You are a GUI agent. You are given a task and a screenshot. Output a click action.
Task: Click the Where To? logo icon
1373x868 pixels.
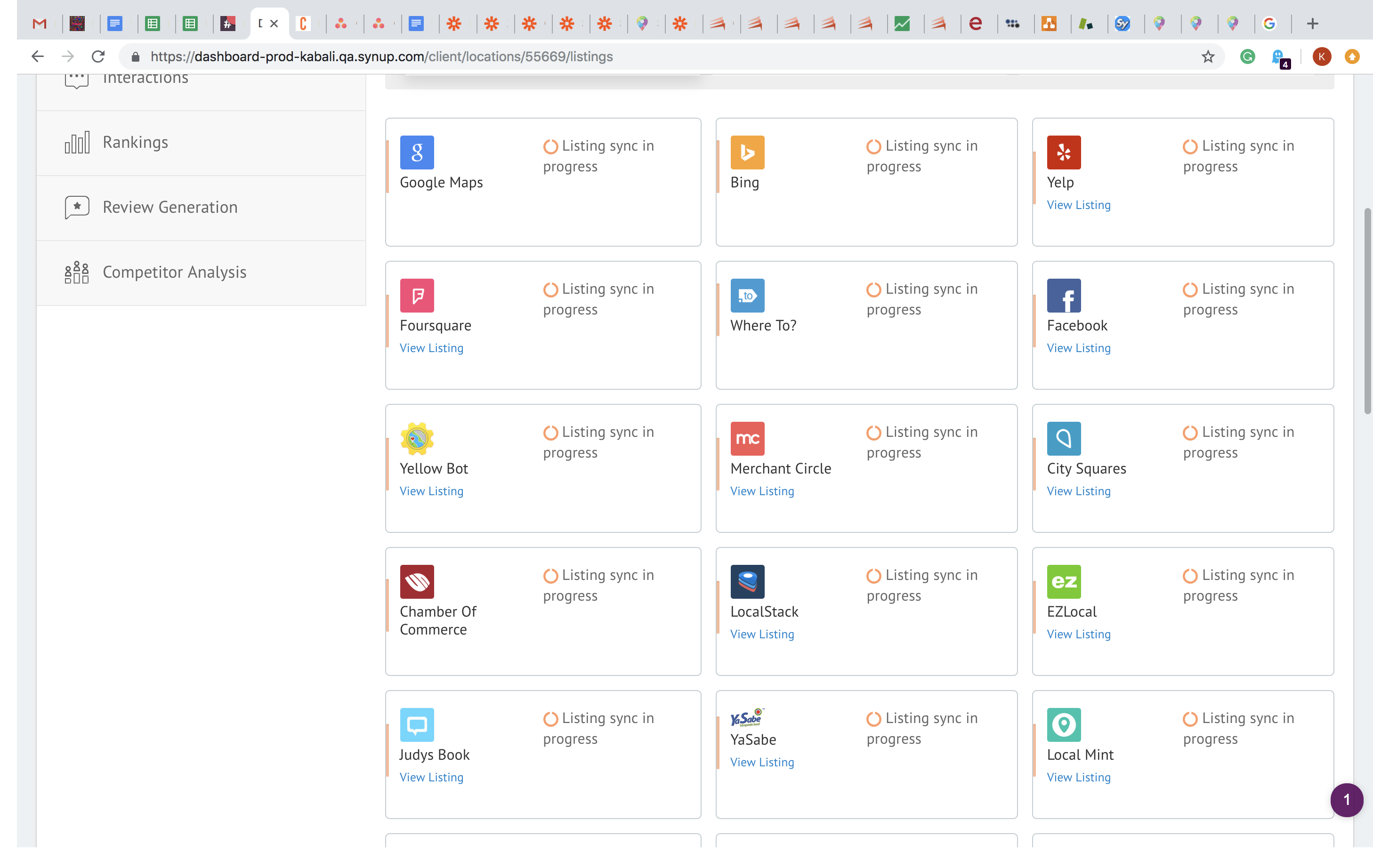pos(747,295)
